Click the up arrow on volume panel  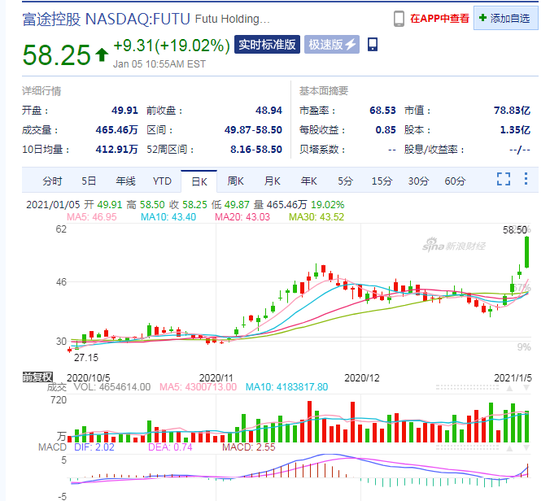pos(509,388)
